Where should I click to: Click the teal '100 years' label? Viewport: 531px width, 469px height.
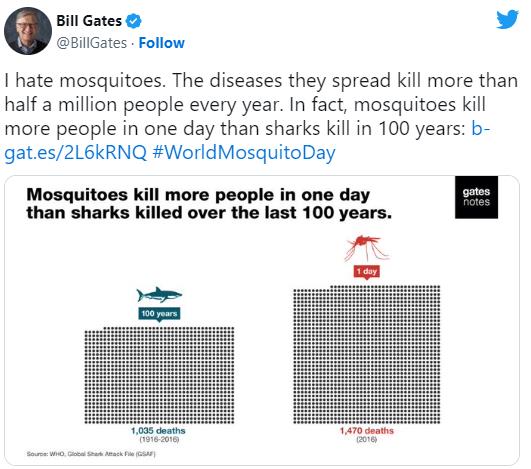(x=159, y=314)
